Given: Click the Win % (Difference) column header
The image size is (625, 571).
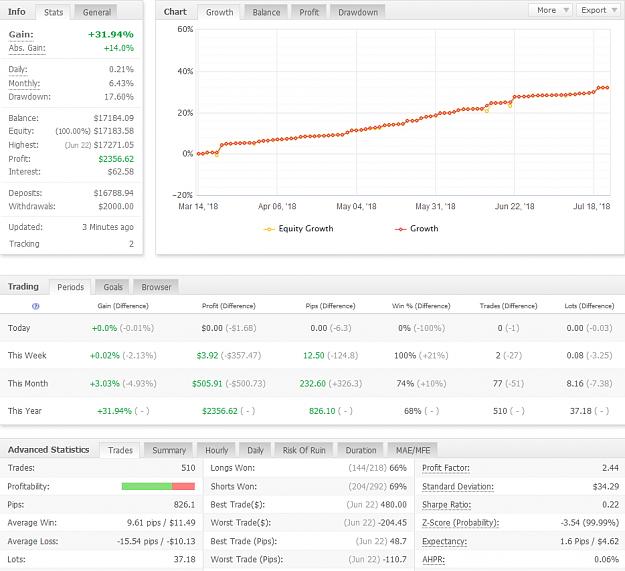Looking at the screenshot, I should point(421,306).
